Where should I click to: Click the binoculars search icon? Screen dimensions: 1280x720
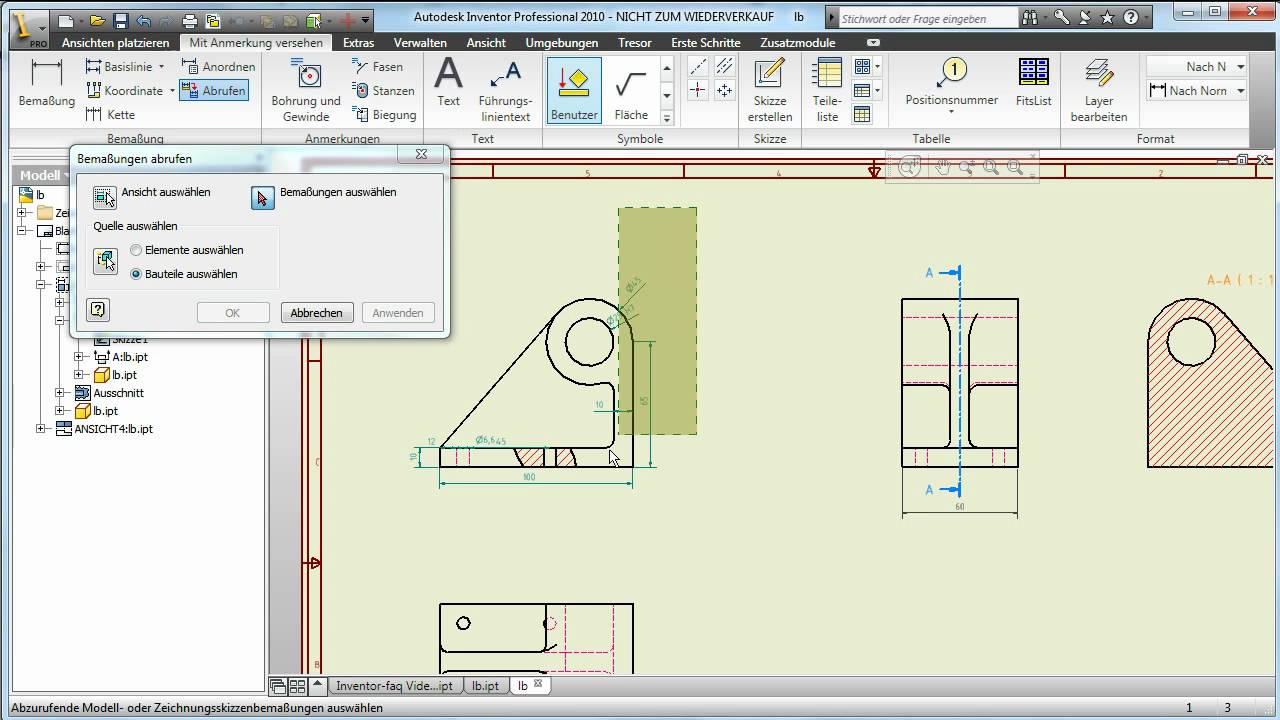(x=1029, y=18)
